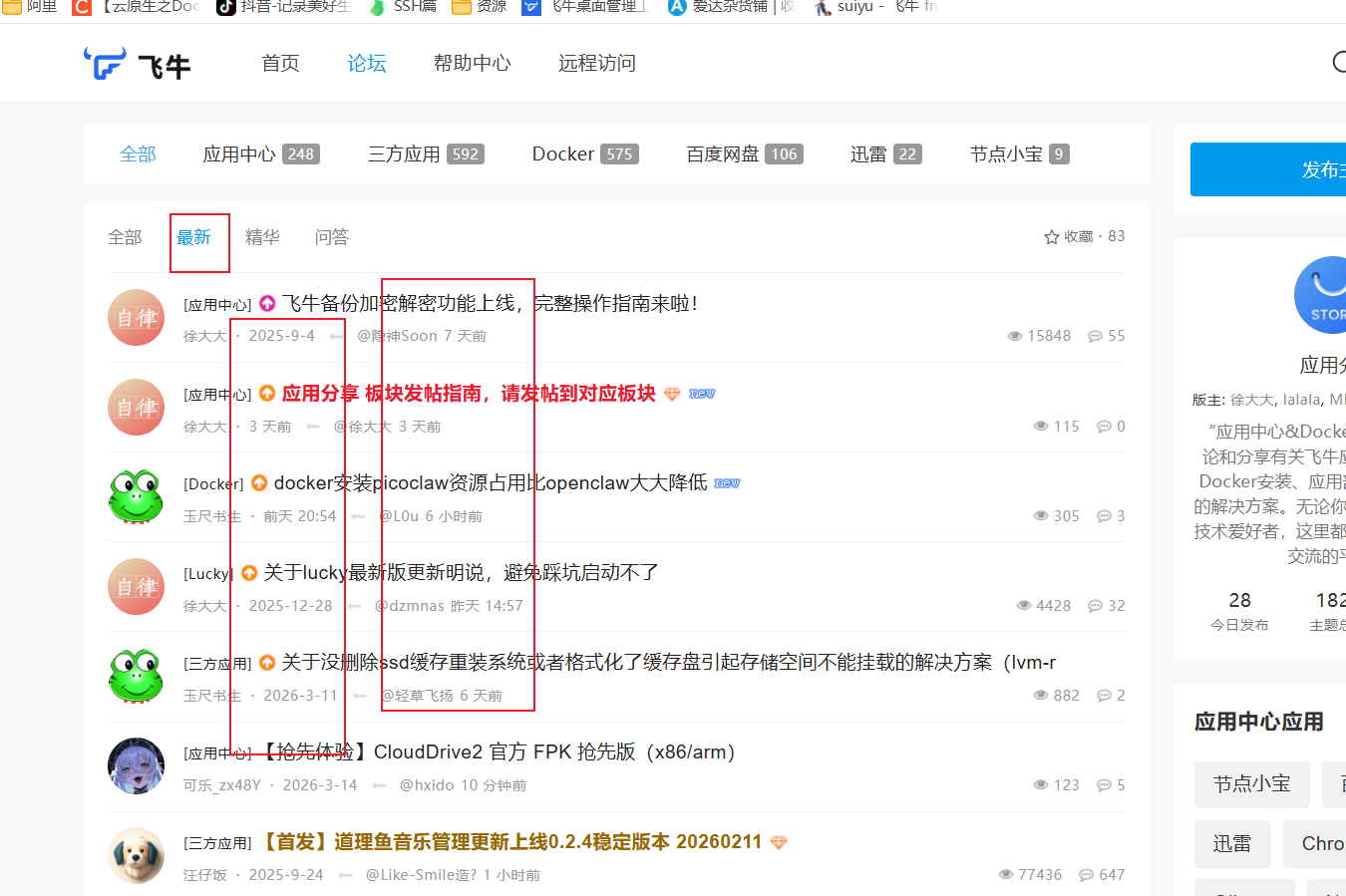Select the 节点小宝 9 category tab

[1020, 154]
